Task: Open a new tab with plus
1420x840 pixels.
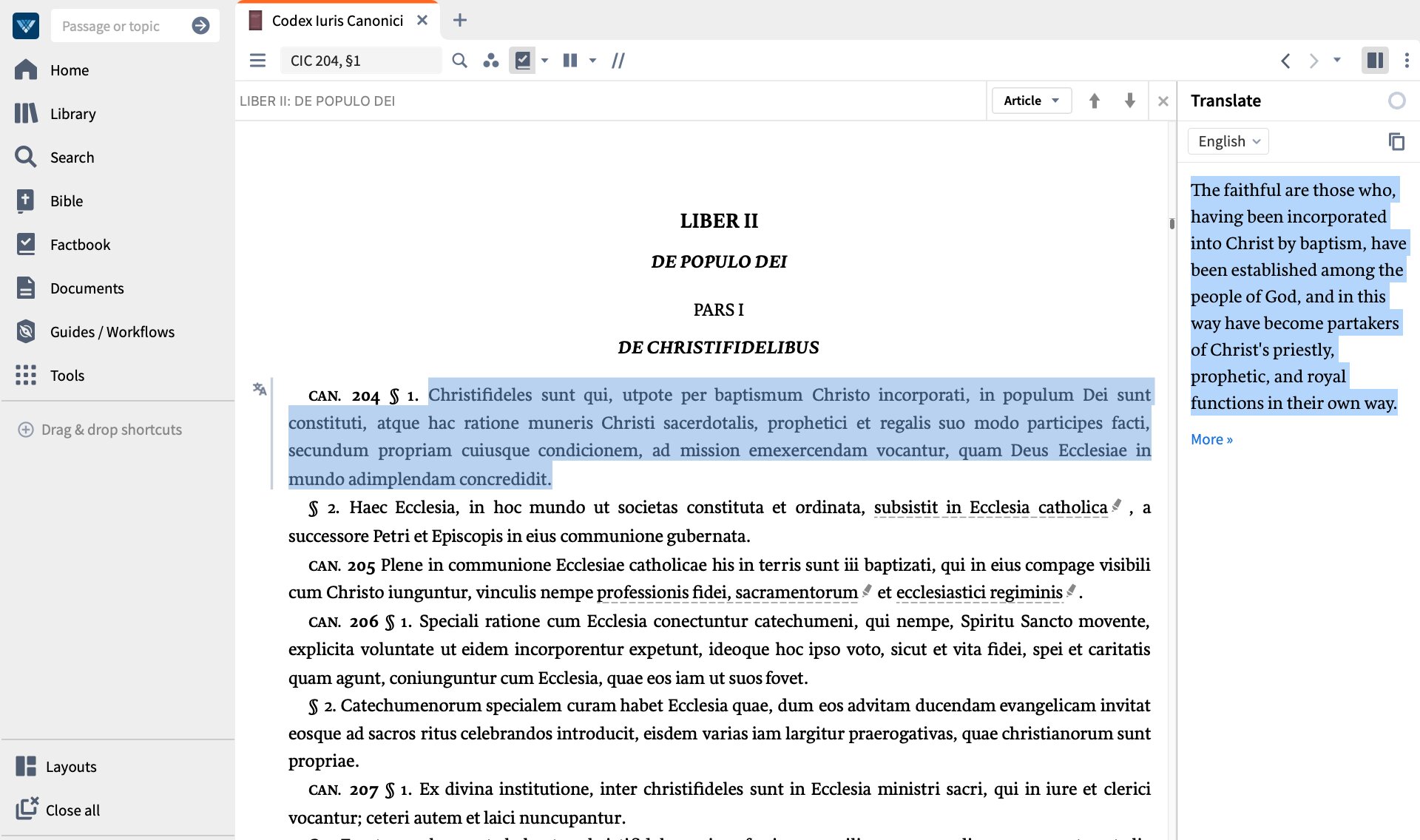Action: pyautogui.click(x=459, y=21)
